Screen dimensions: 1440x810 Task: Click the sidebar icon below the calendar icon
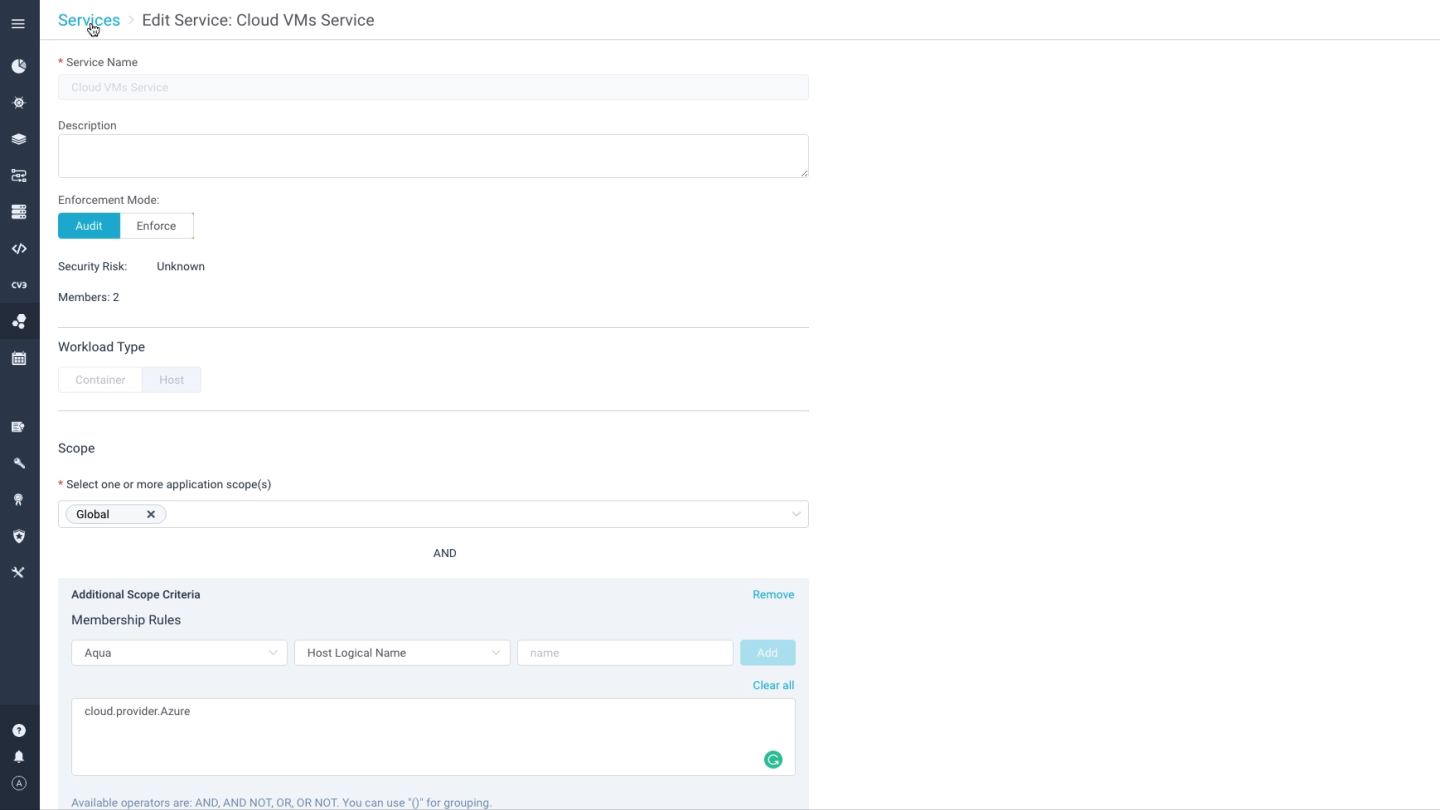coord(18,427)
